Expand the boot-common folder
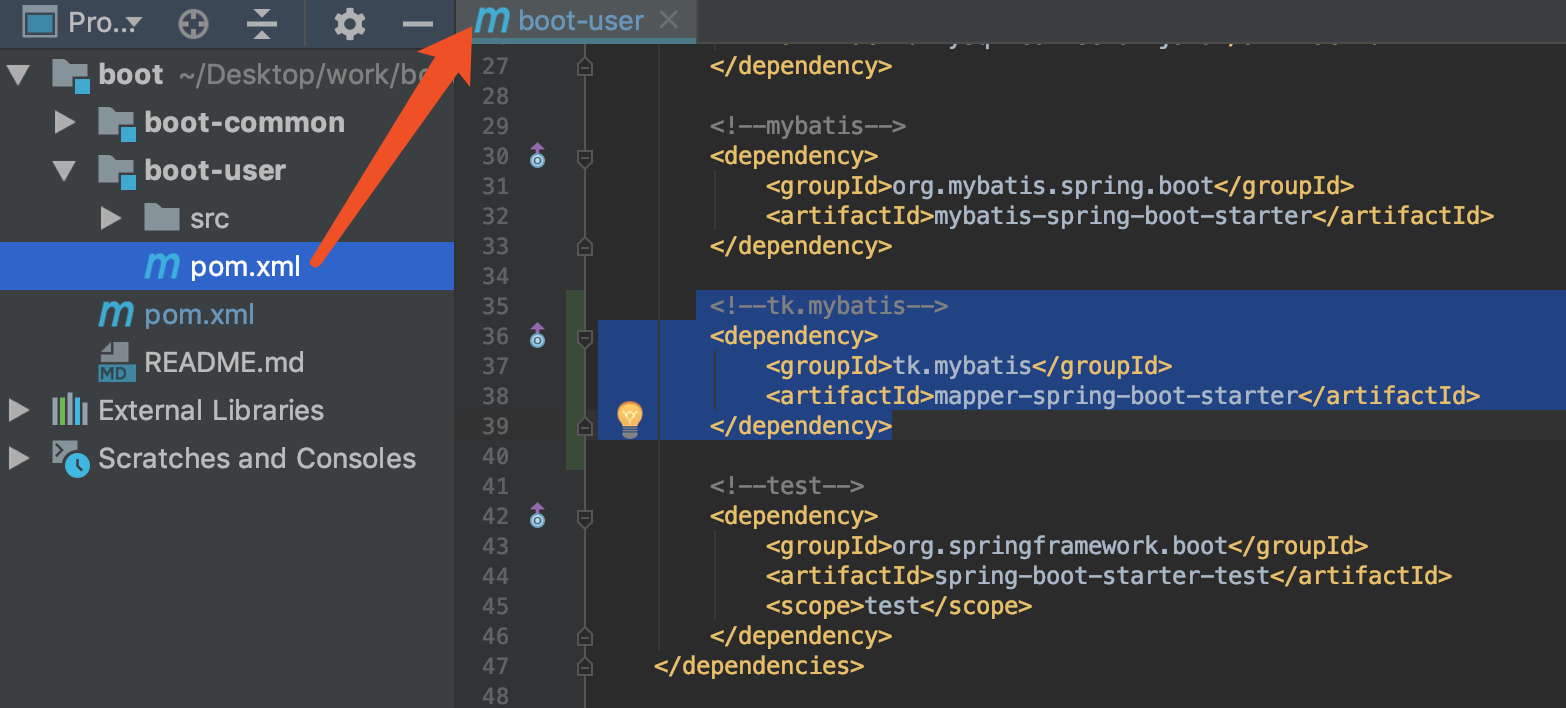The height and width of the screenshot is (708, 1566). click(x=64, y=122)
